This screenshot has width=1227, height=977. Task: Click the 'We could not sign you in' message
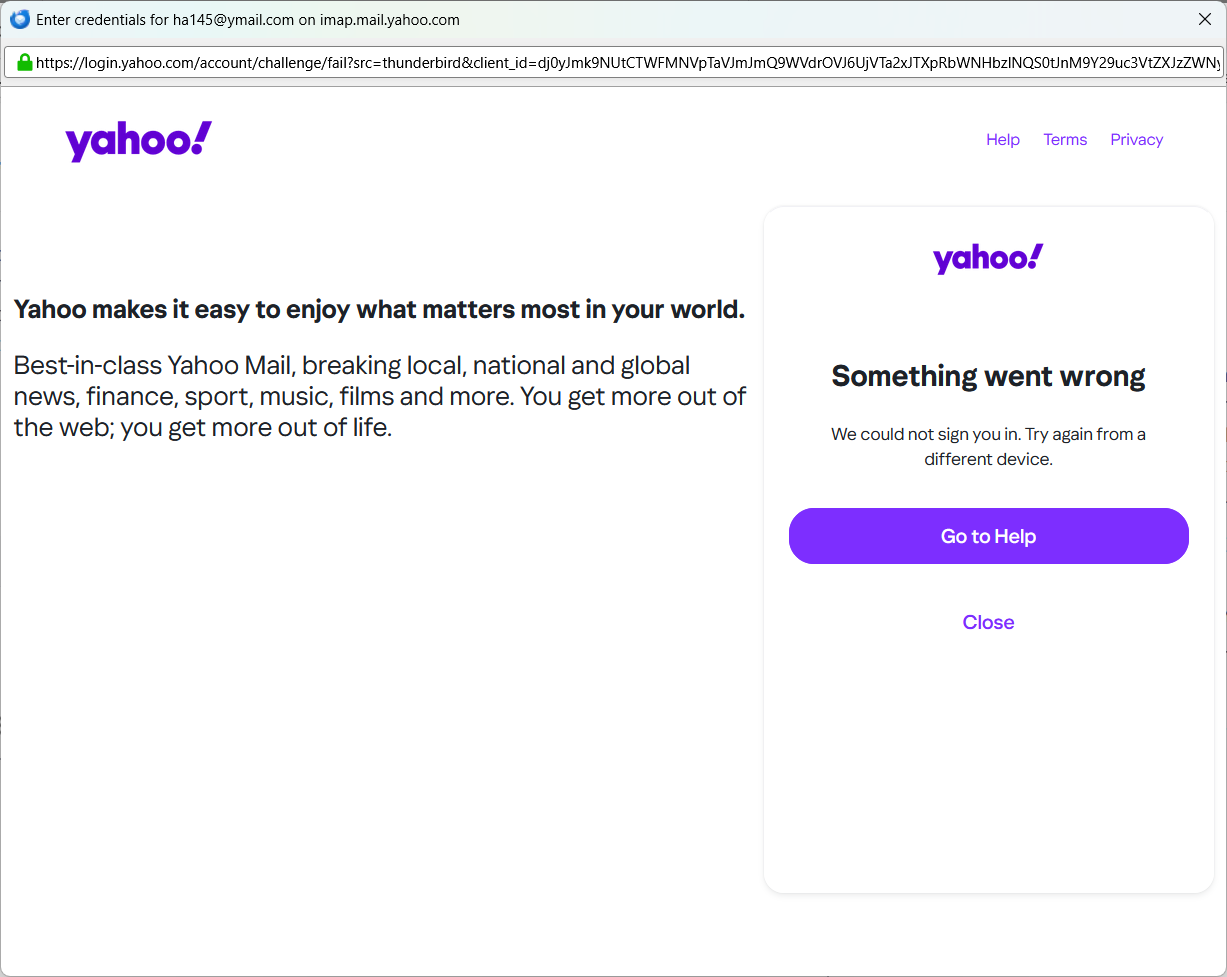(988, 447)
